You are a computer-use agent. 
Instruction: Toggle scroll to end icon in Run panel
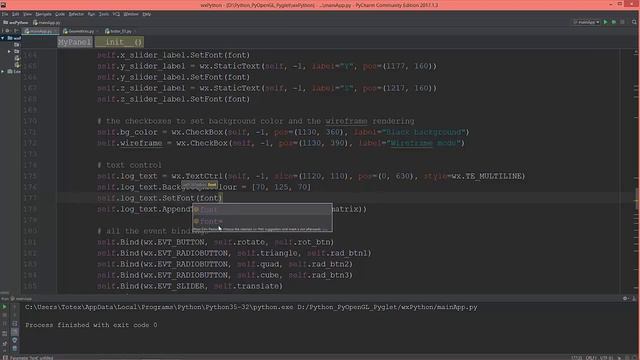point(15,332)
